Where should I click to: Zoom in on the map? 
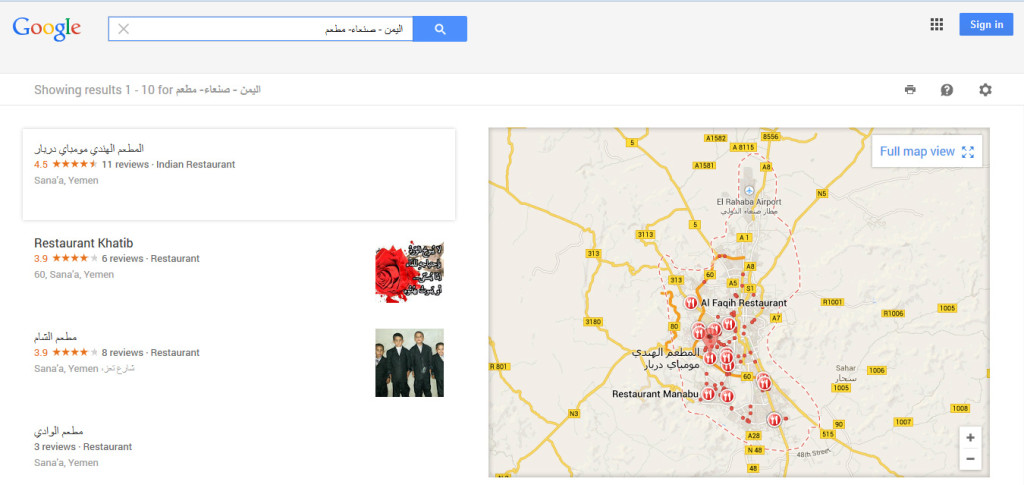(970, 438)
